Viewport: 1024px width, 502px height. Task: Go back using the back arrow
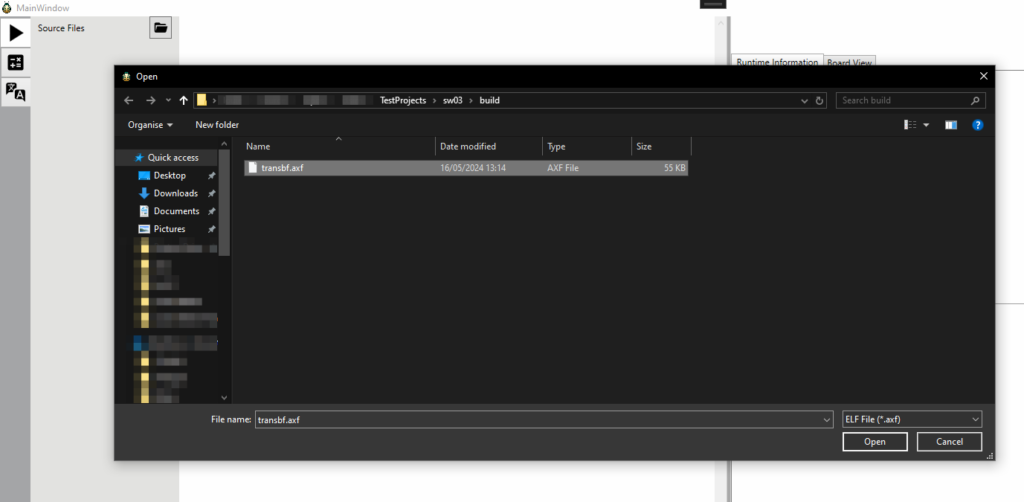(128, 100)
